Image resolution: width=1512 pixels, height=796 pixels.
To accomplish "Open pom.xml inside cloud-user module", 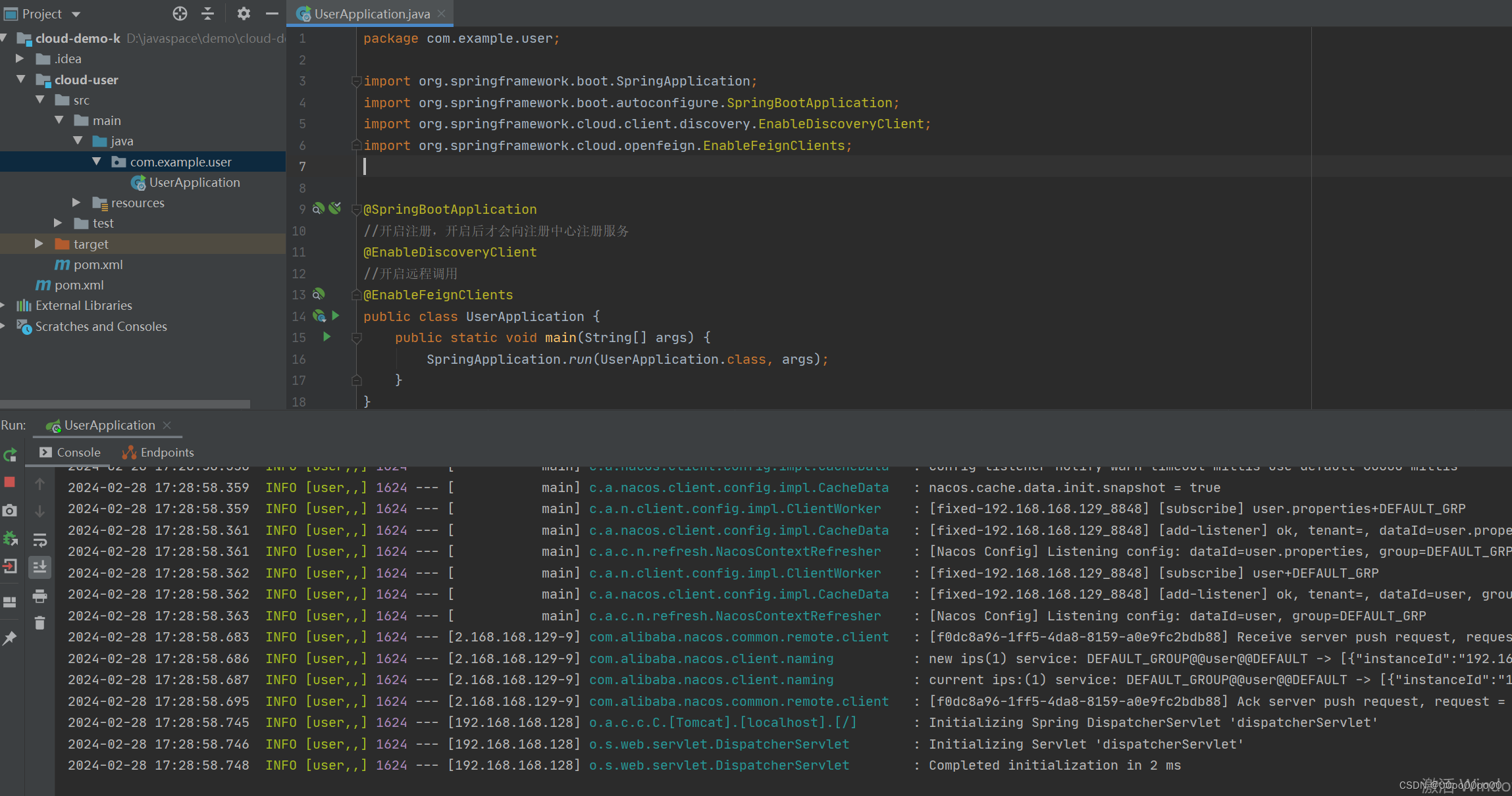I will click(97, 264).
